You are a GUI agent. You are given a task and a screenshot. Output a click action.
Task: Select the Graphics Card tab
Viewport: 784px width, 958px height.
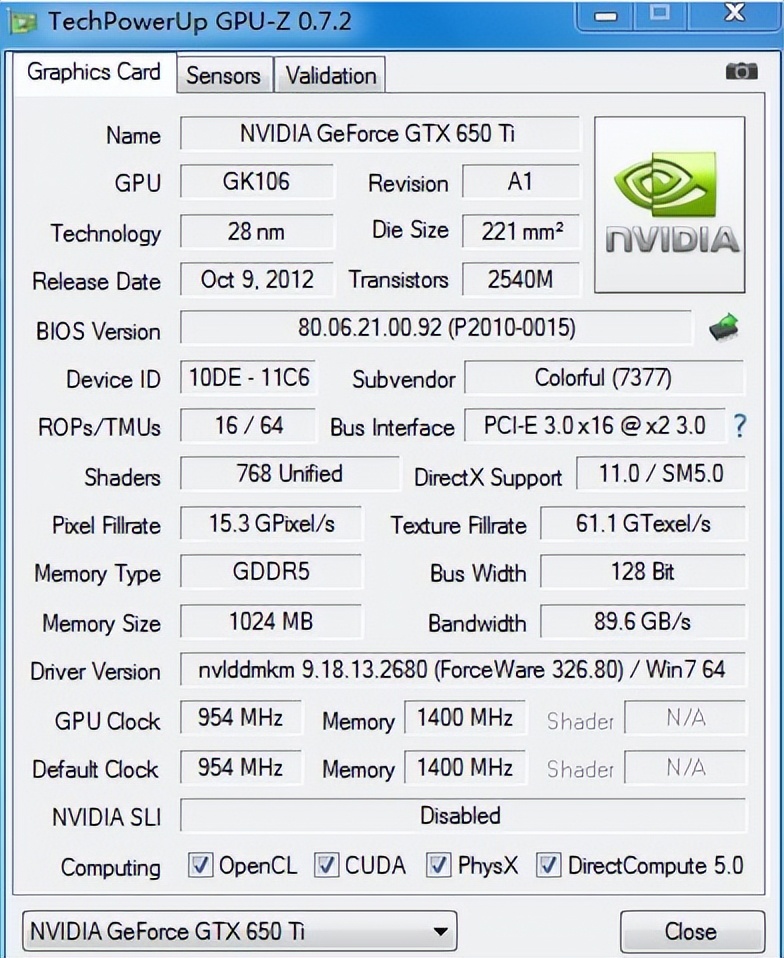[94, 72]
